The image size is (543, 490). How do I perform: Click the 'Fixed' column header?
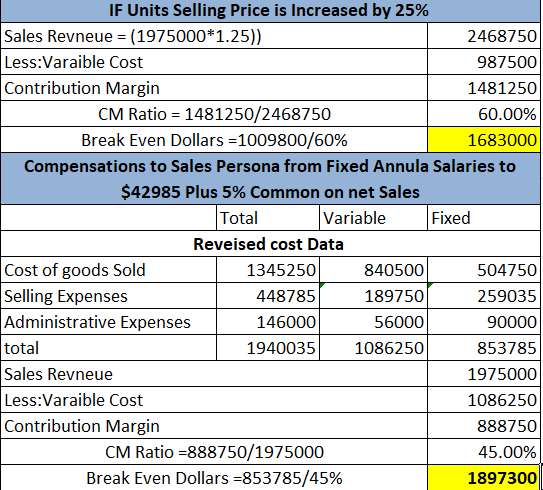tap(484, 218)
